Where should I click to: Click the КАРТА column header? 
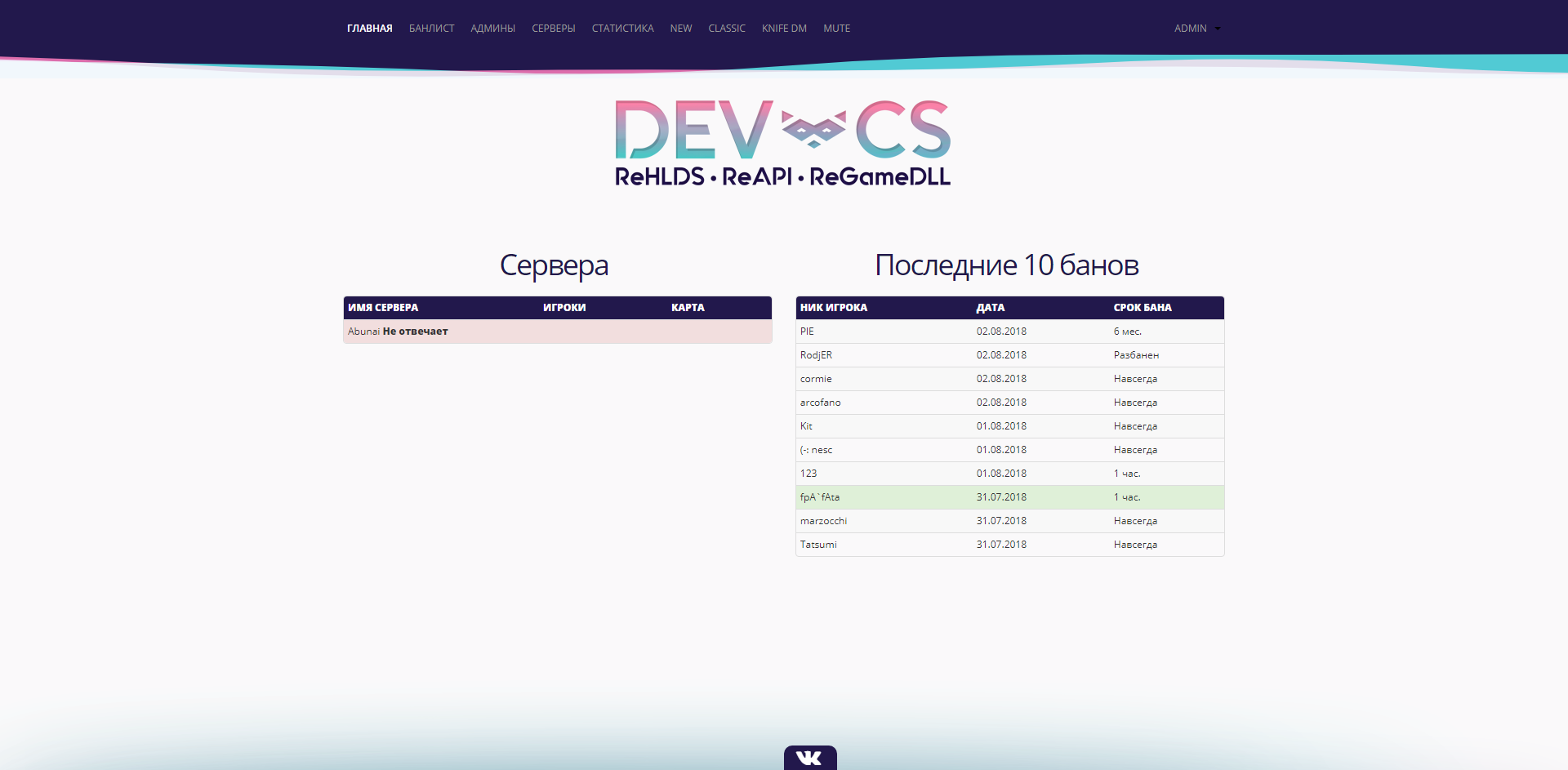pos(688,308)
